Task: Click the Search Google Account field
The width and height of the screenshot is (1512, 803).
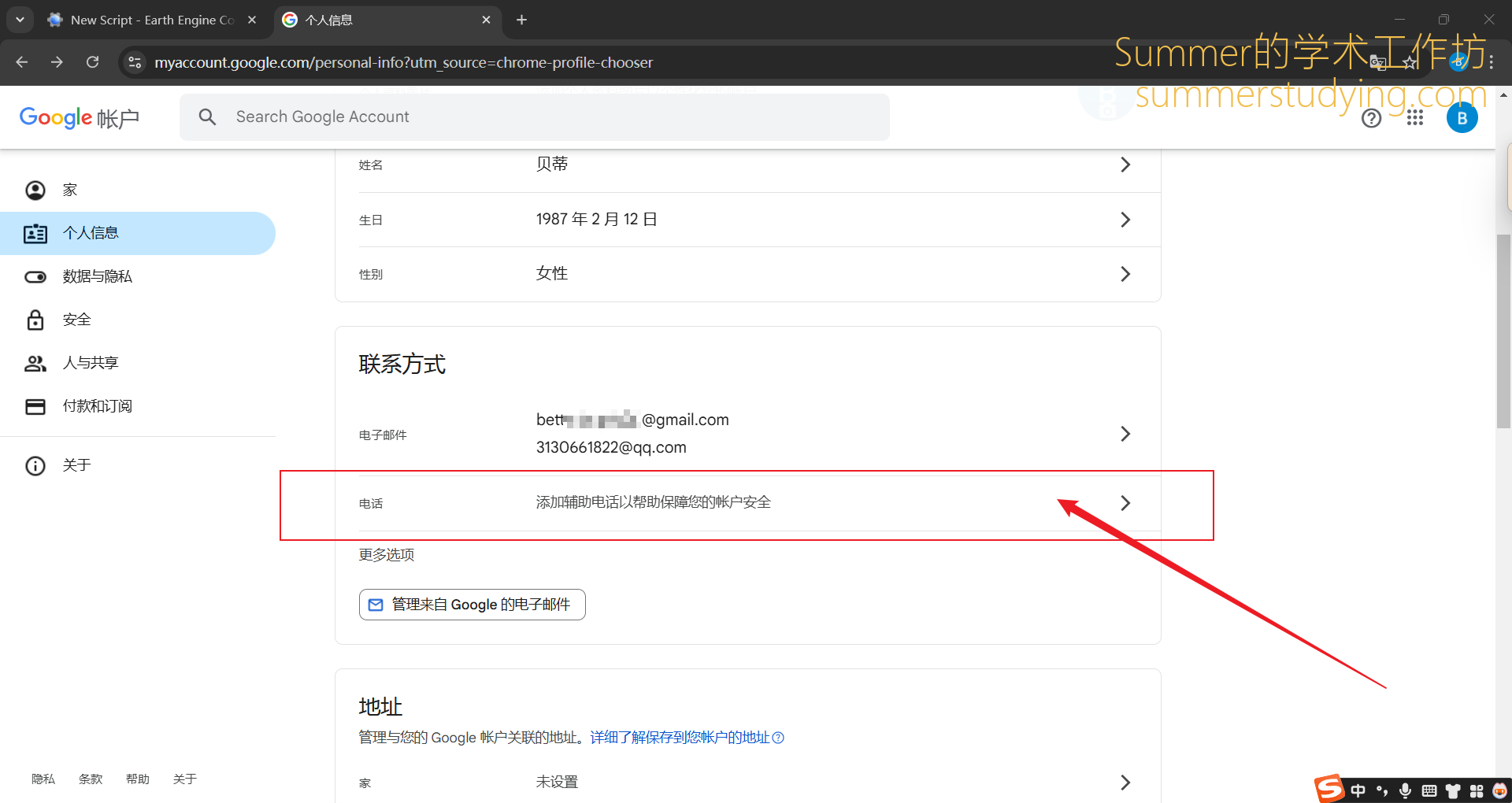Action: (535, 117)
